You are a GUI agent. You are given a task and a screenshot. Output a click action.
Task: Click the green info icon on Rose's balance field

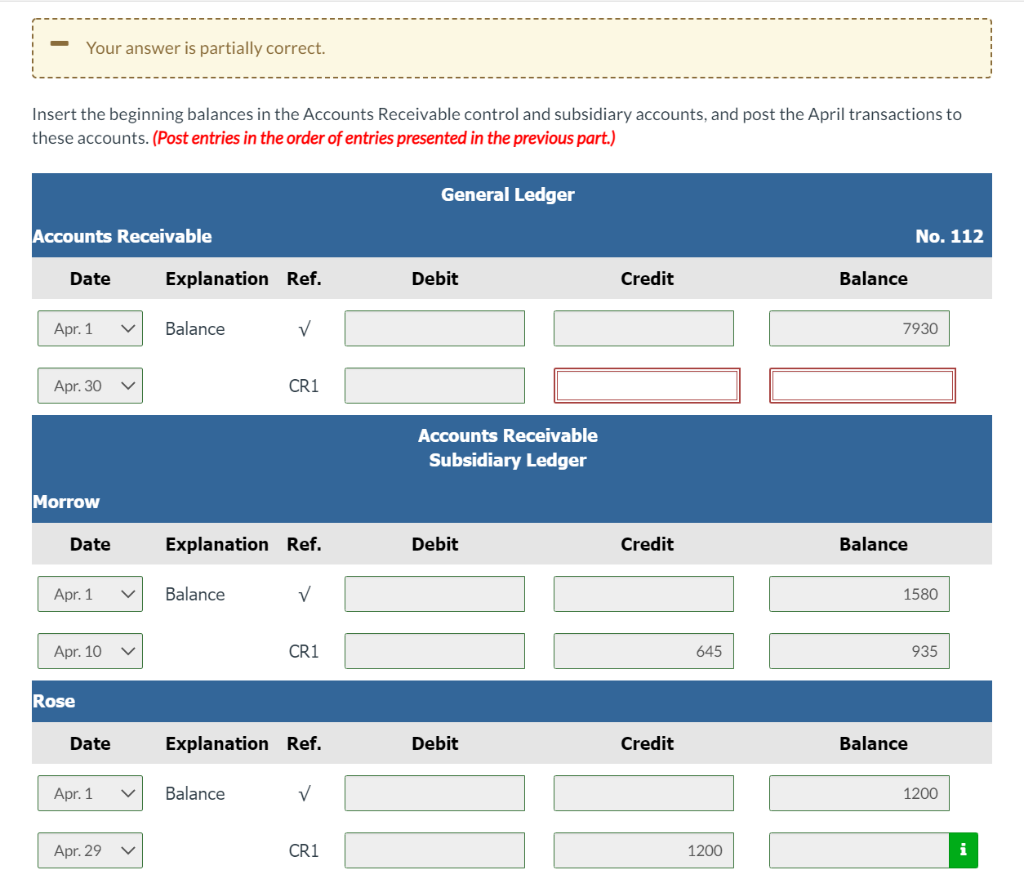tap(963, 850)
